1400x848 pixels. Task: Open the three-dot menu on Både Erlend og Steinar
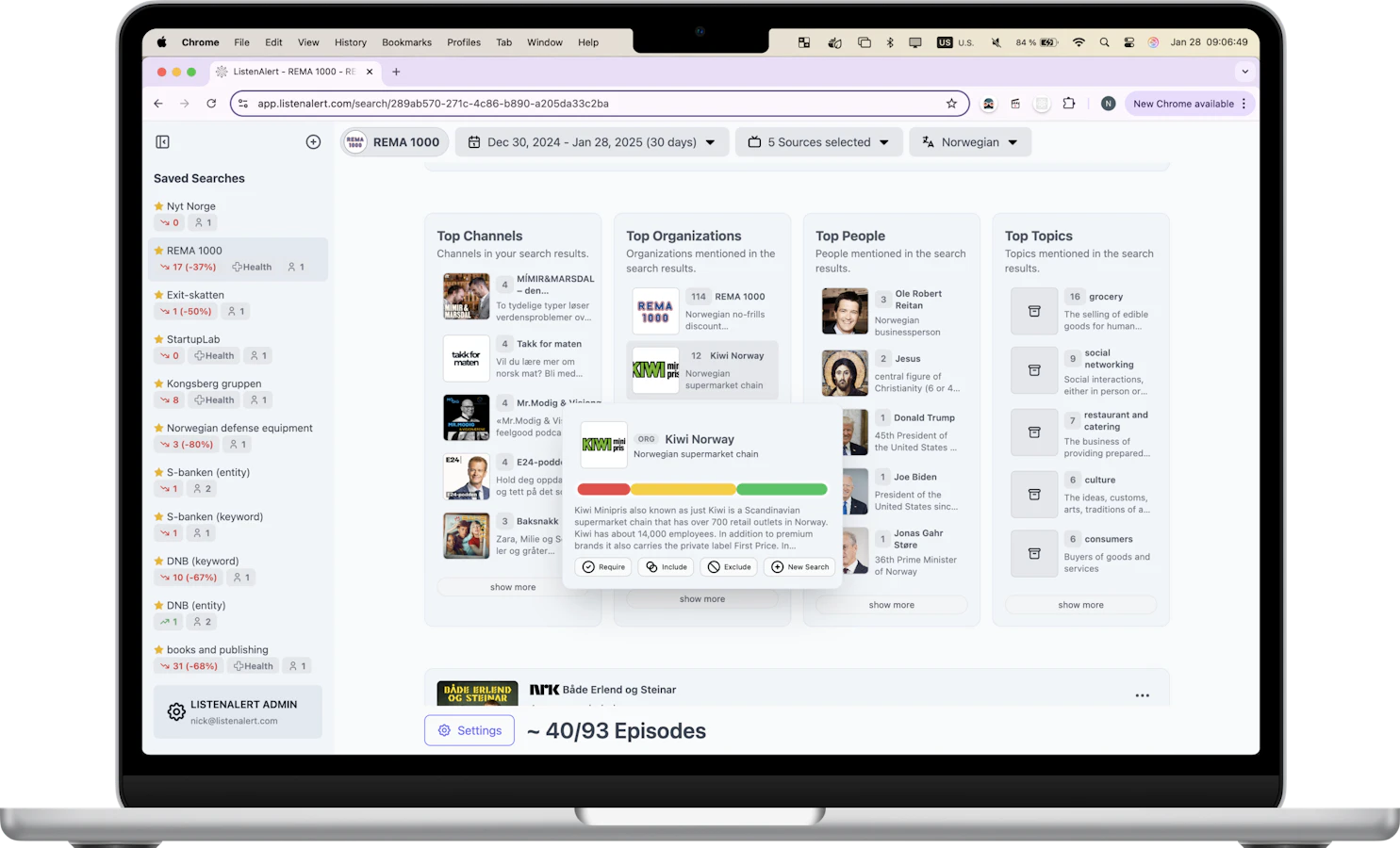click(1143, 695)
